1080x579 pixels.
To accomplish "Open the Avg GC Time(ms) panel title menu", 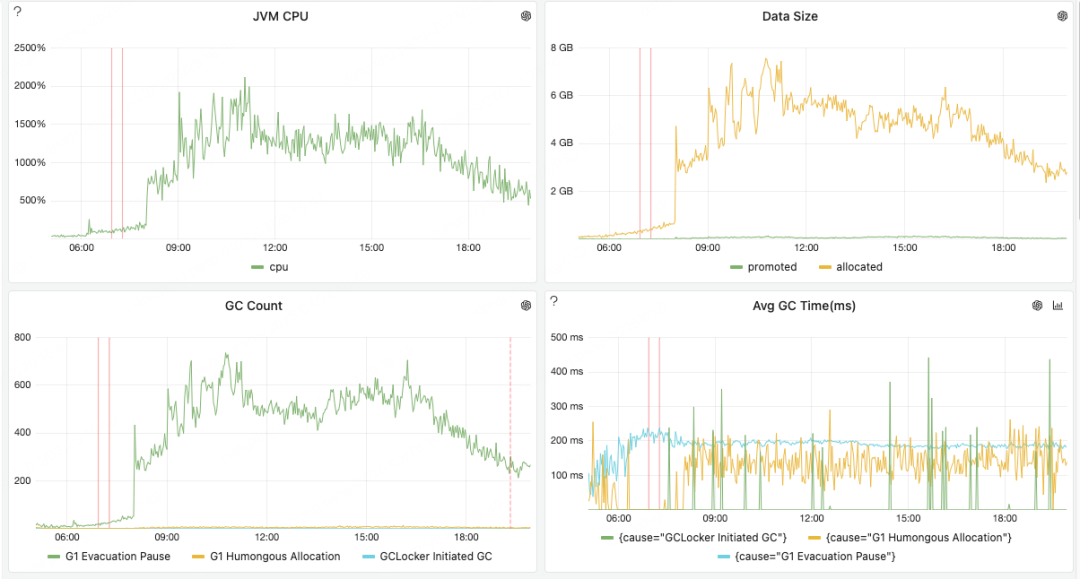I will 804,306.
